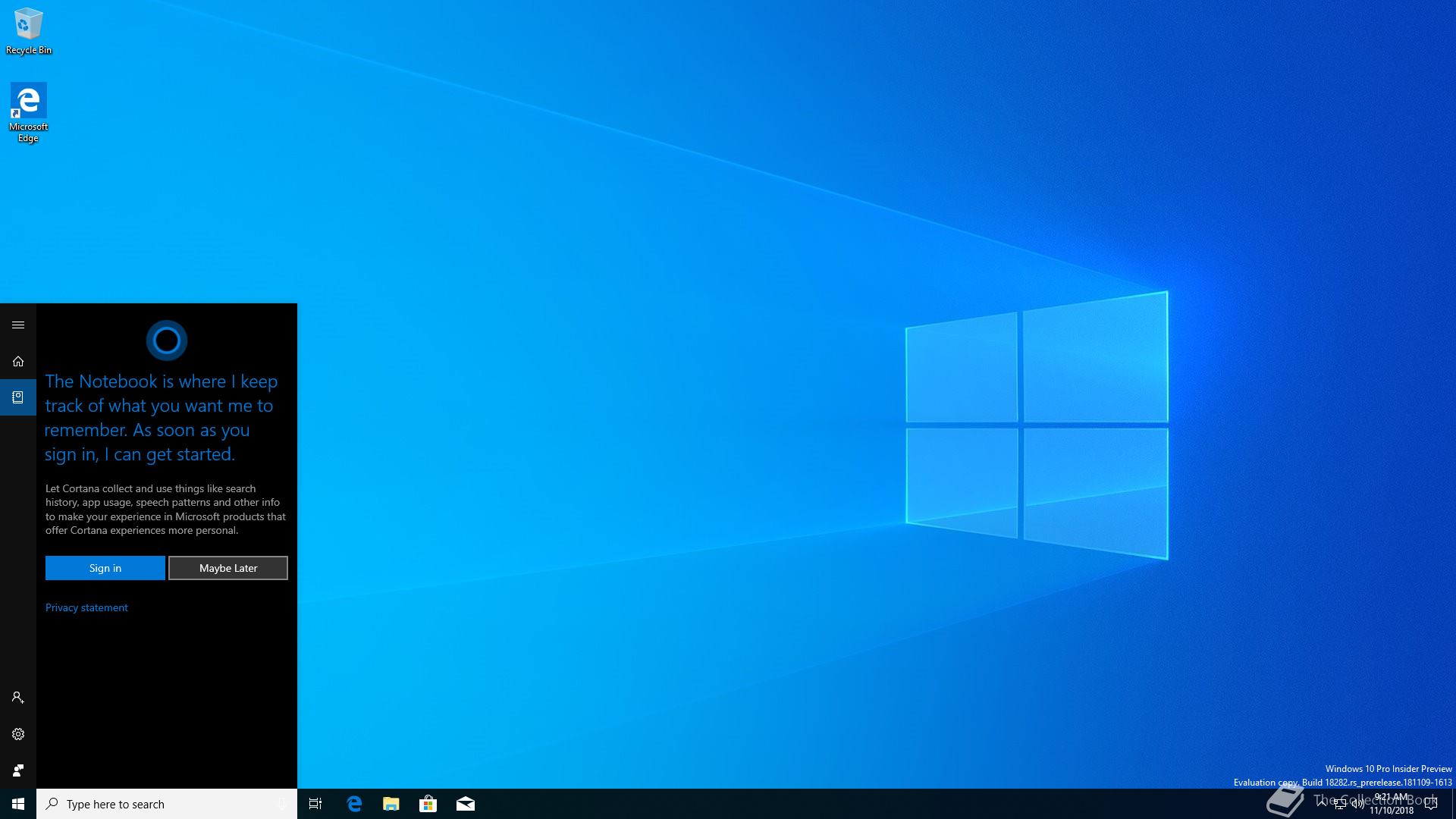
Task: Open Task View on the taskbar
Action: 315,804
